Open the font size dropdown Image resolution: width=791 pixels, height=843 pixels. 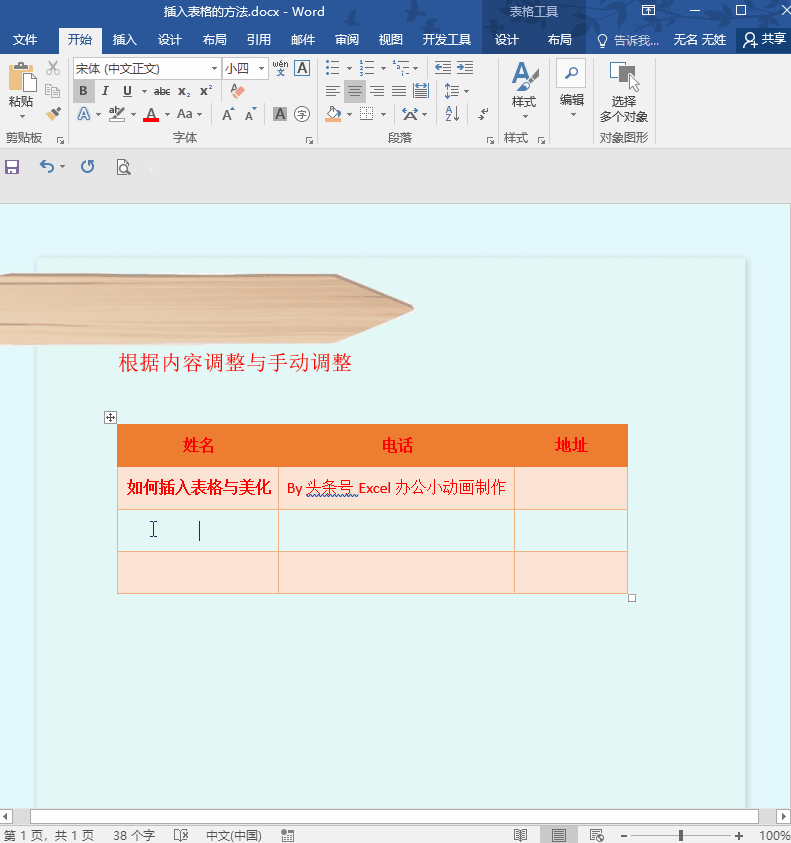coord(261,68)
